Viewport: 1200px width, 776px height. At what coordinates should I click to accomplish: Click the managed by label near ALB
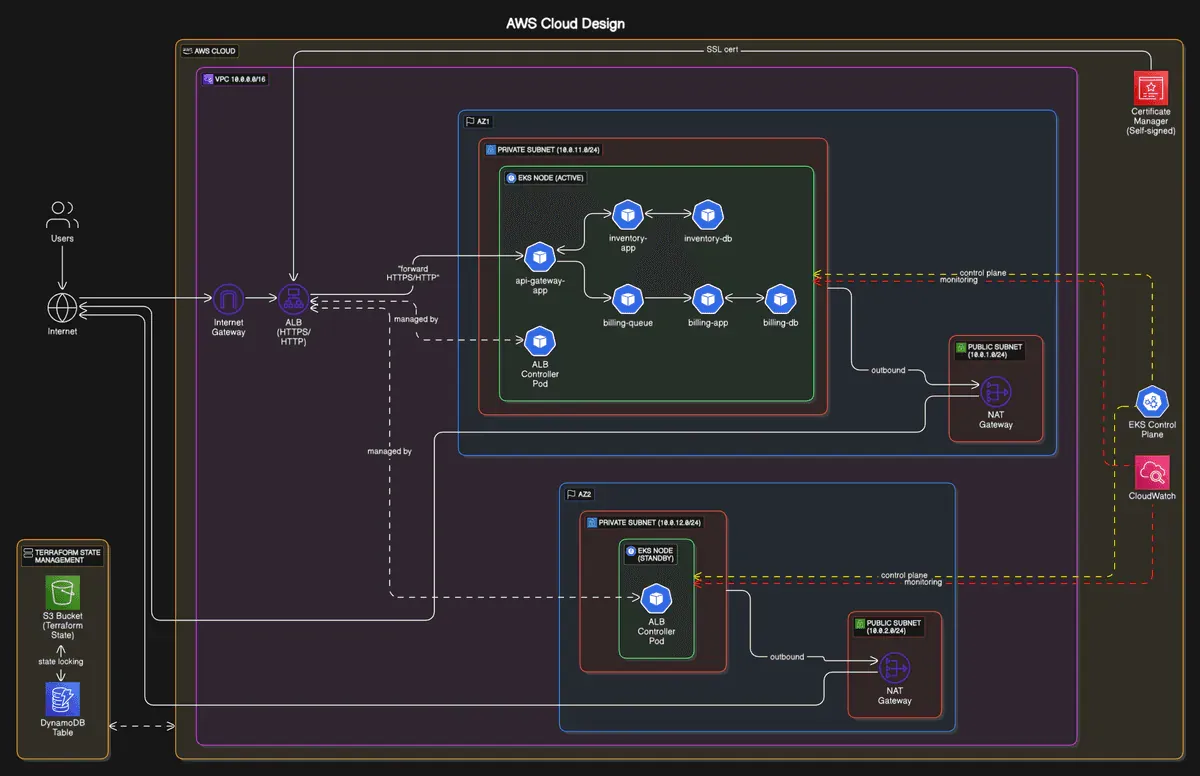(417, 319)
